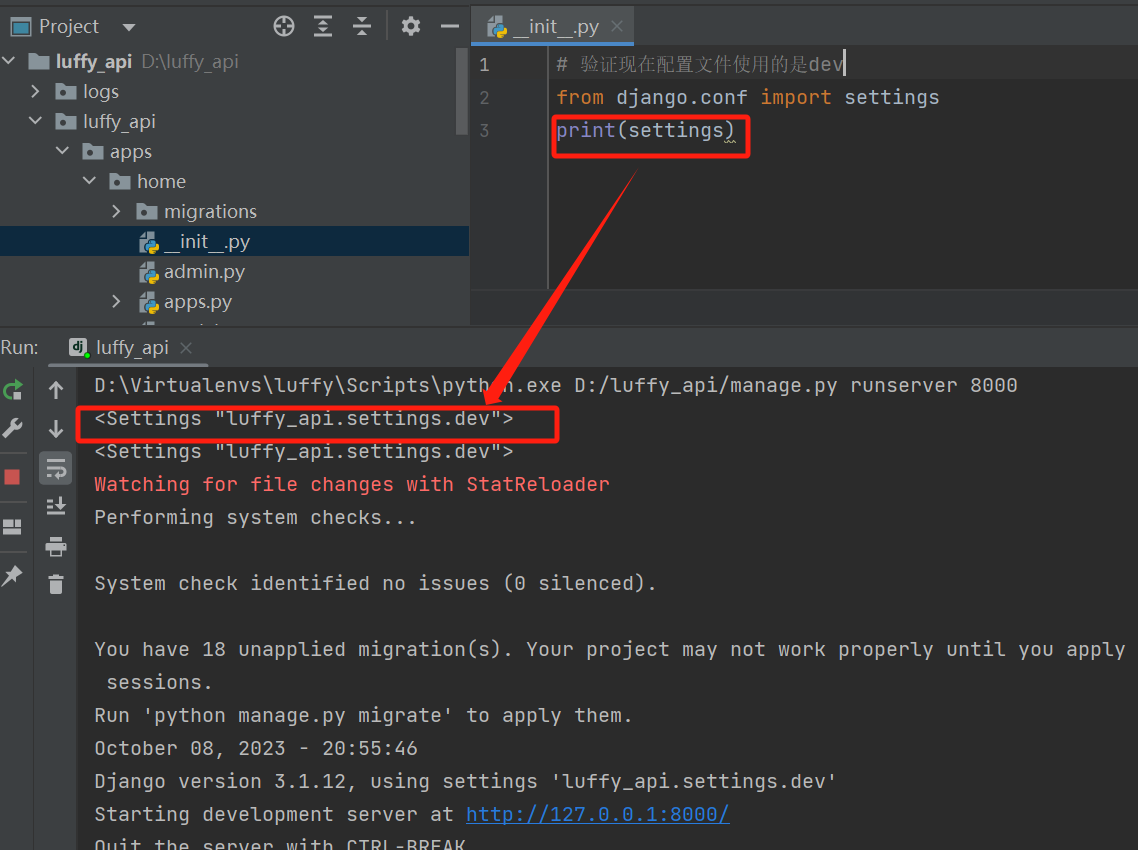Click line number 1 in editor gutter
This screenshot has height=850, width=1138.
click(485, 65)
